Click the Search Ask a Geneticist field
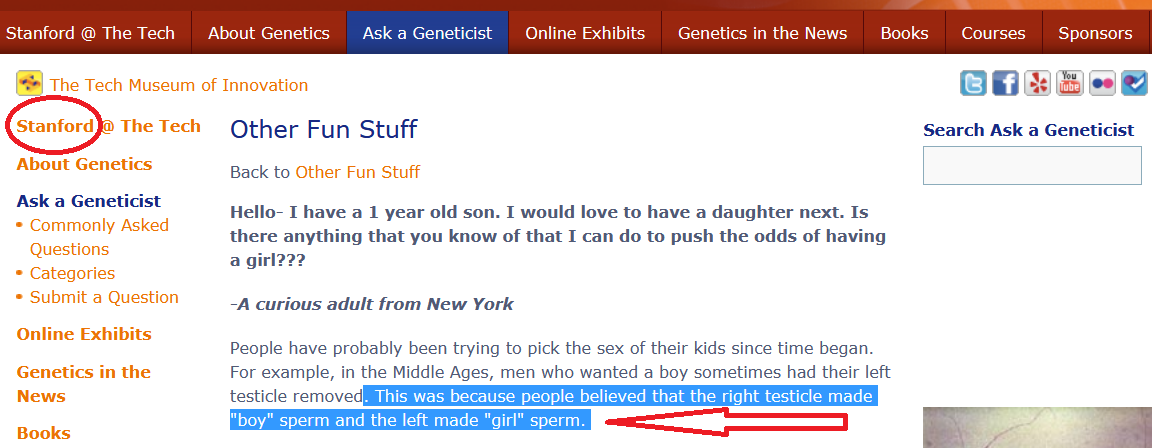The height and width of the screenshot is (448, 1152). pyautogui.click(x=1032, y=166)
